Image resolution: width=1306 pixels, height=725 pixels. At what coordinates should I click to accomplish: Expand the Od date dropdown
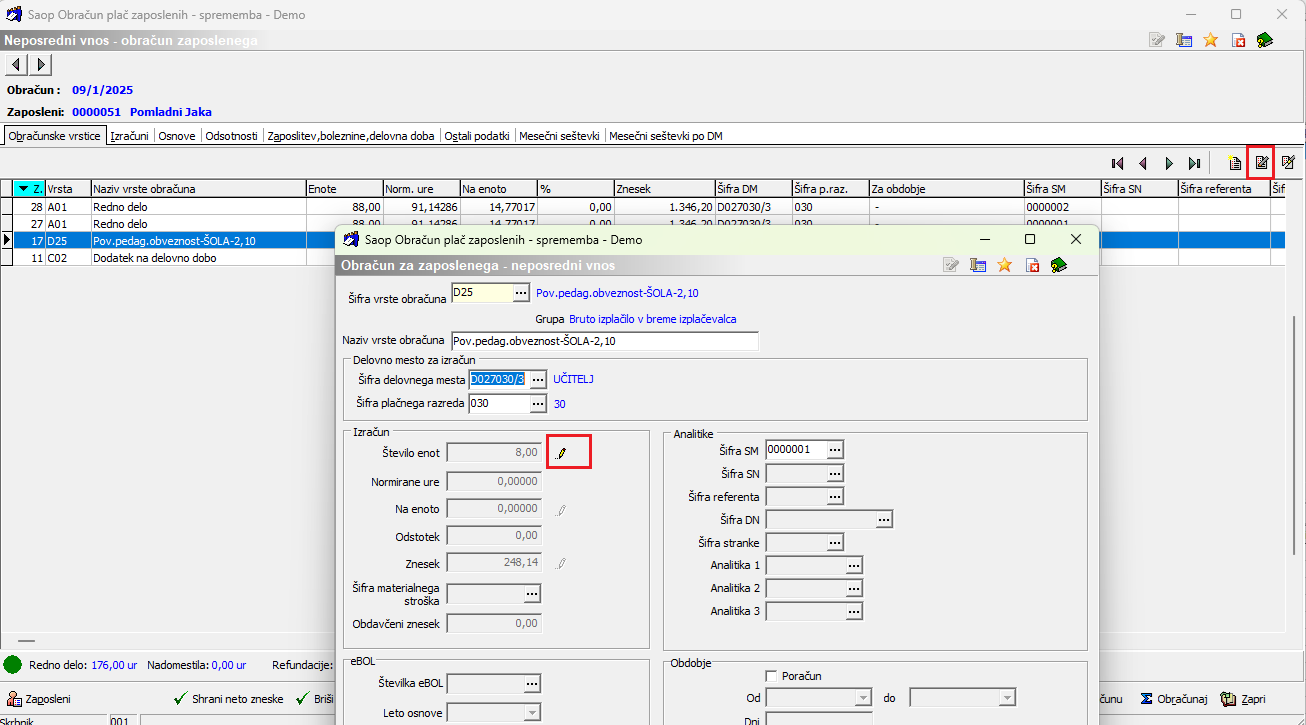point(863,697)
